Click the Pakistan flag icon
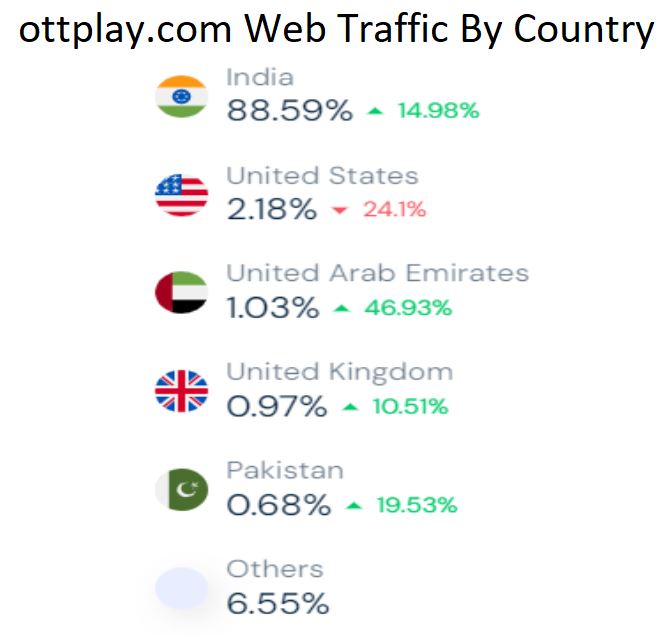Screen dimensions: 667x638 point(182,489)
